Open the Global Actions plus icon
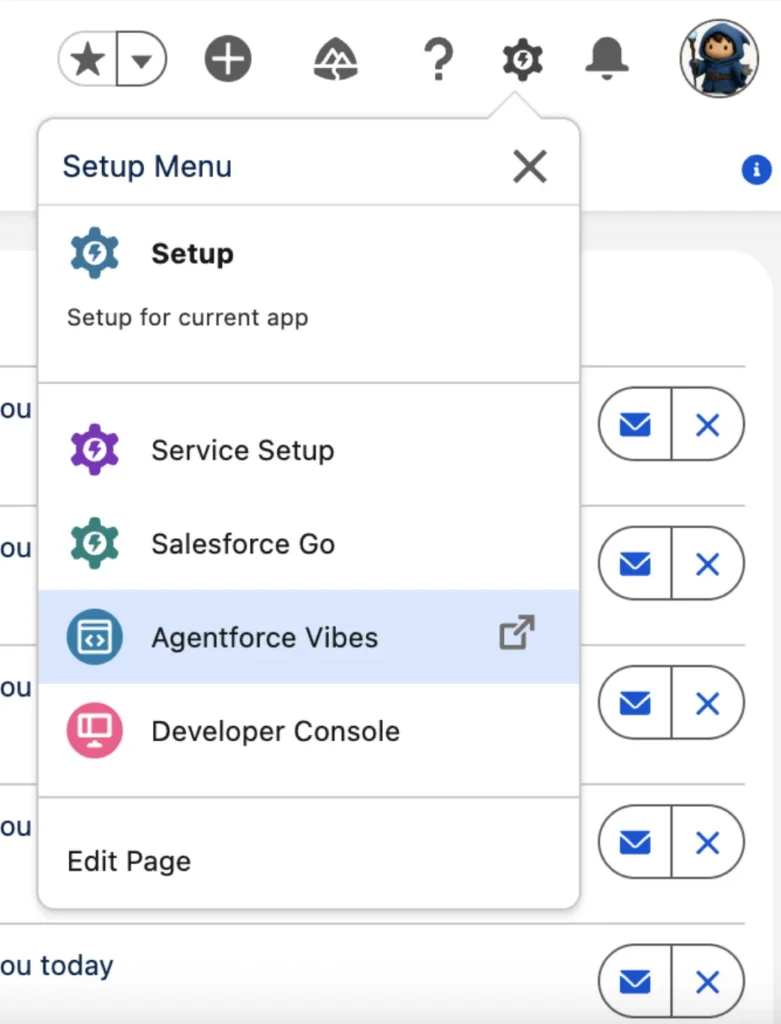The image size is (781, 1024). 228,61
